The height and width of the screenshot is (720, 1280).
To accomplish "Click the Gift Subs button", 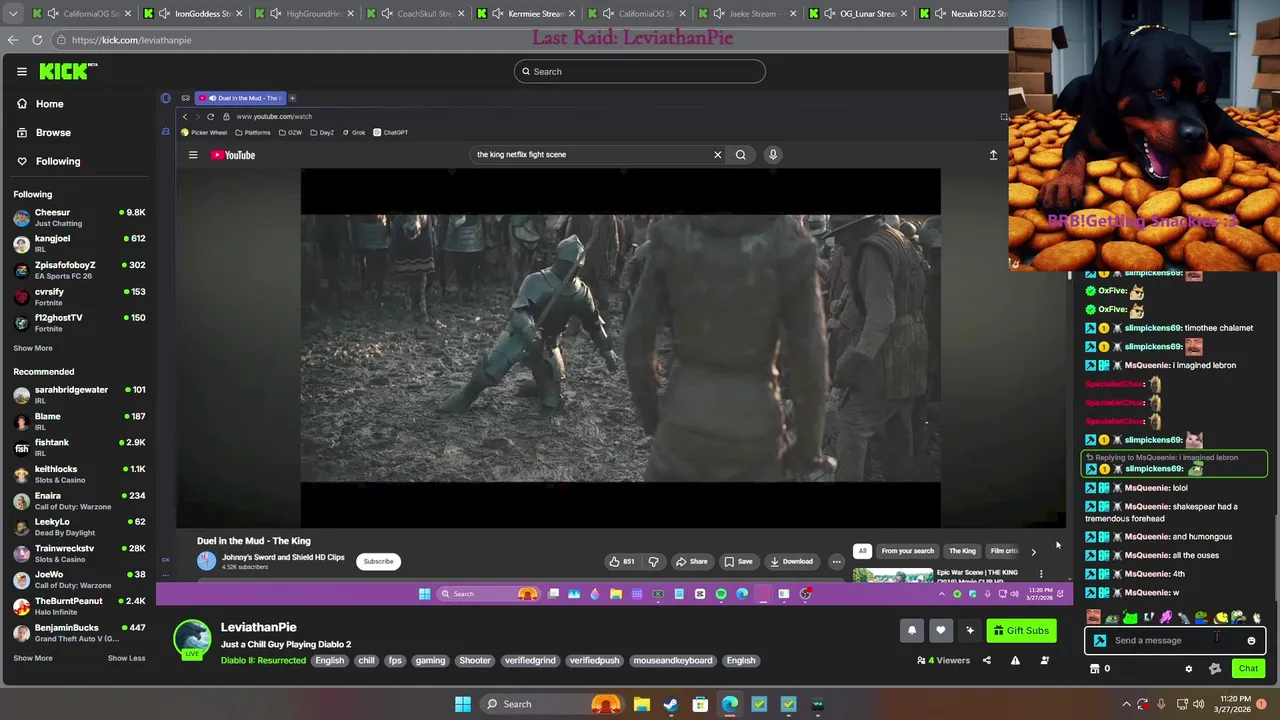I will [1021, 631].
